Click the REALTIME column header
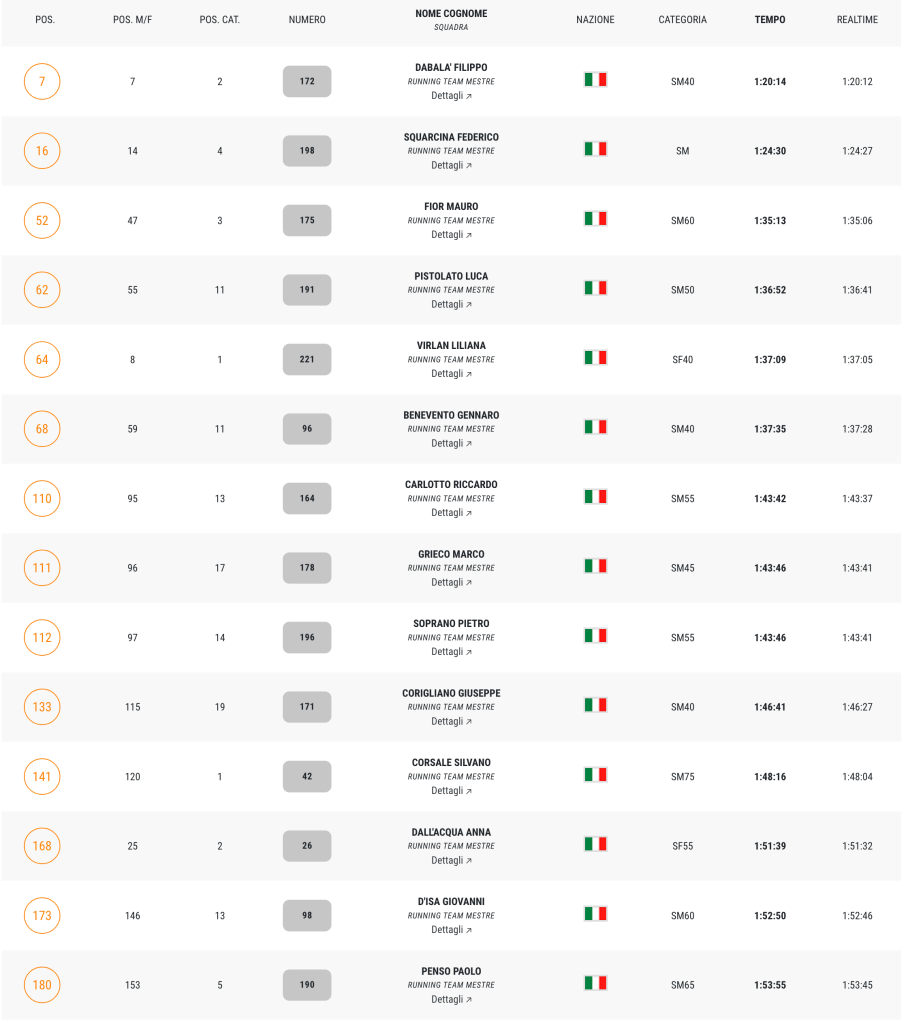The width and height of the screenshot is (906, 1023). tap(857, 20)
